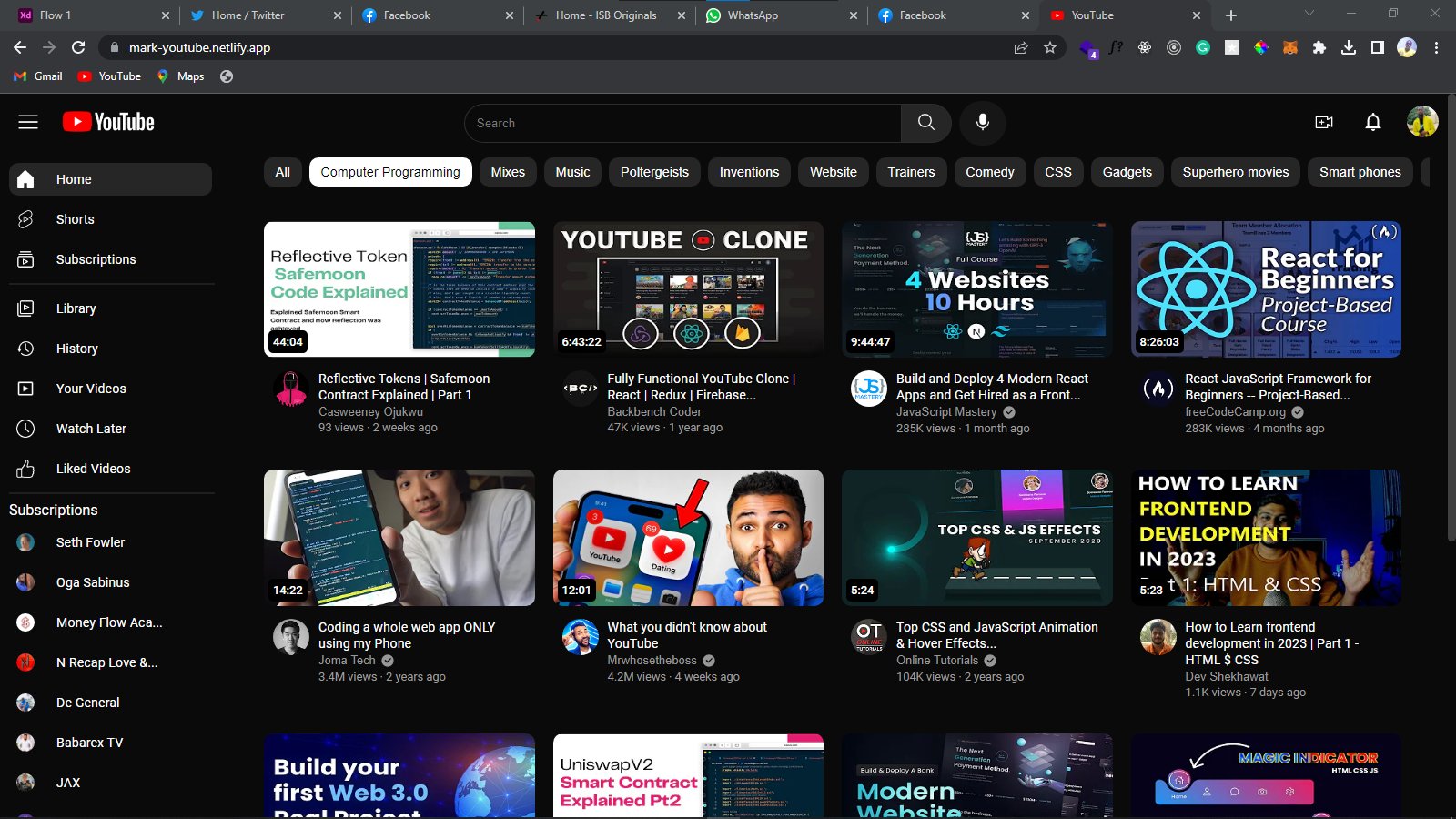Image resolution: width=1456 pixels, height=819 pixels.
Task: Switch to WhatsApp browser tab
Action: click(780, 15)
